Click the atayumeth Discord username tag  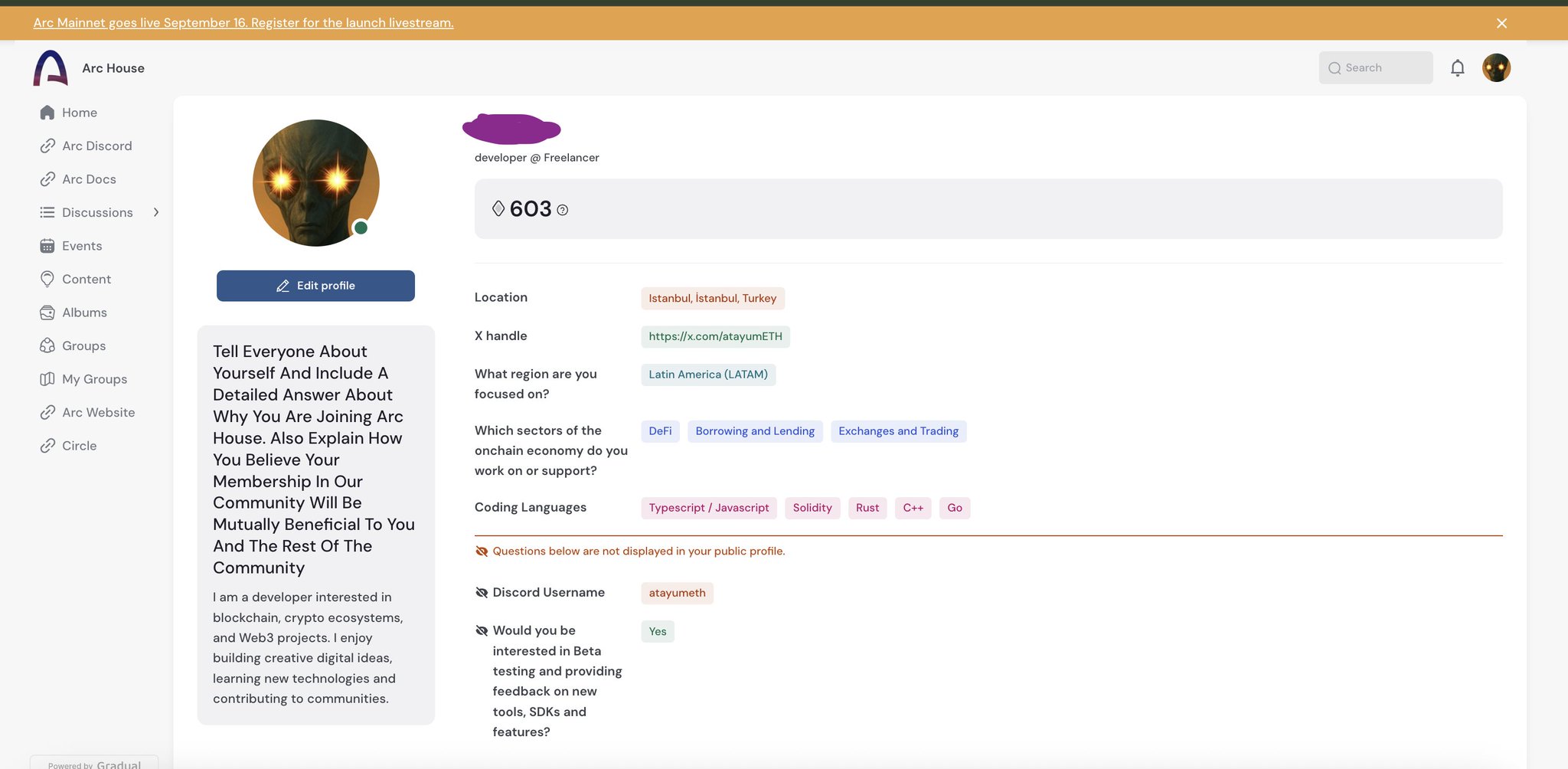pyautogui.click(x=677, y=593)
